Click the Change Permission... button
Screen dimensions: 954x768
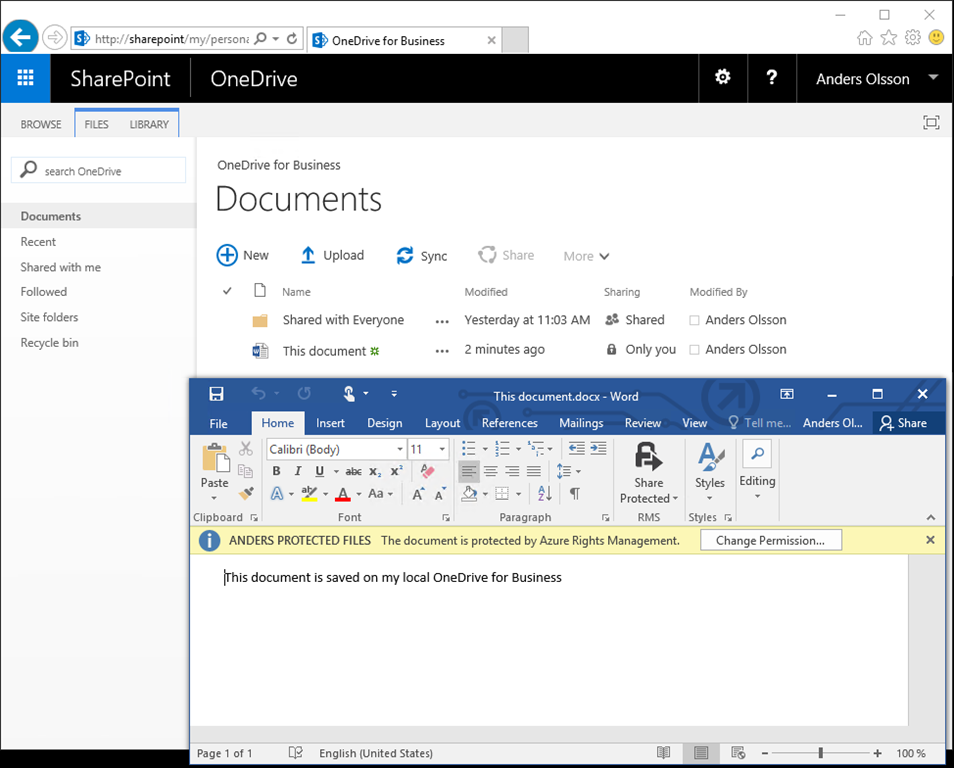point(770,541)
